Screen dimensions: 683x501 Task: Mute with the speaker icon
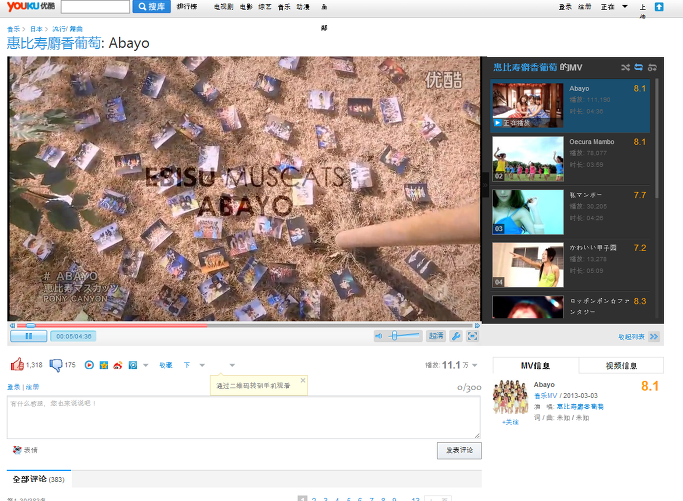click(x=379, y=336)
